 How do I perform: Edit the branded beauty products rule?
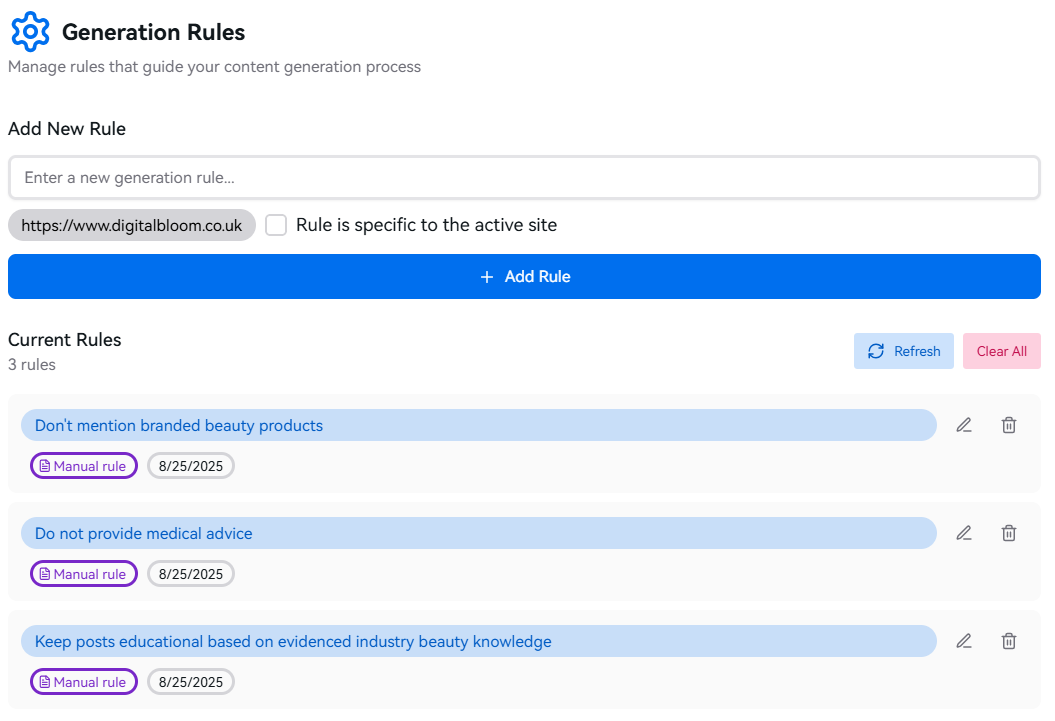[963, 425]
